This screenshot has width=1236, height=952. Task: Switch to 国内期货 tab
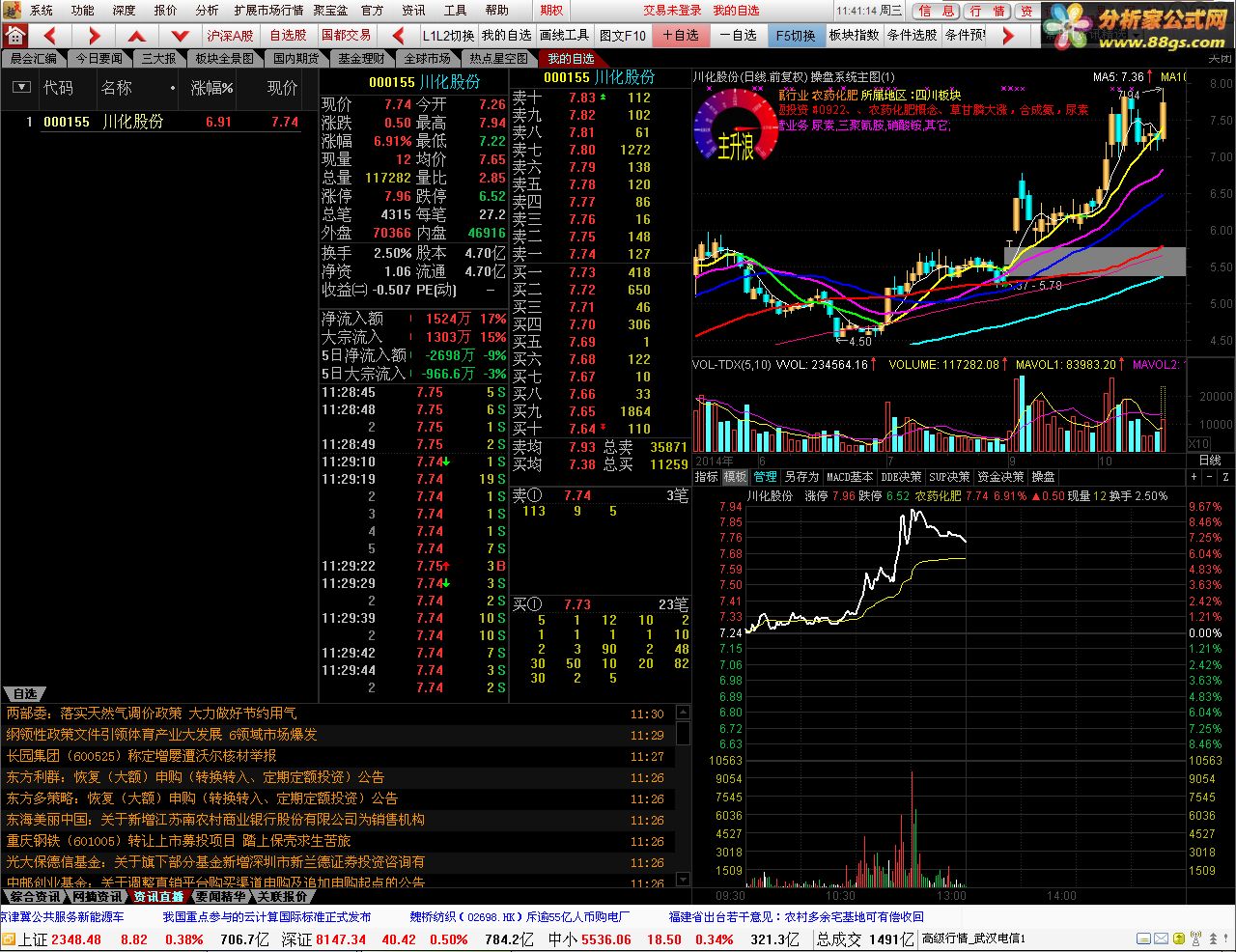click(x=296, y=59)
